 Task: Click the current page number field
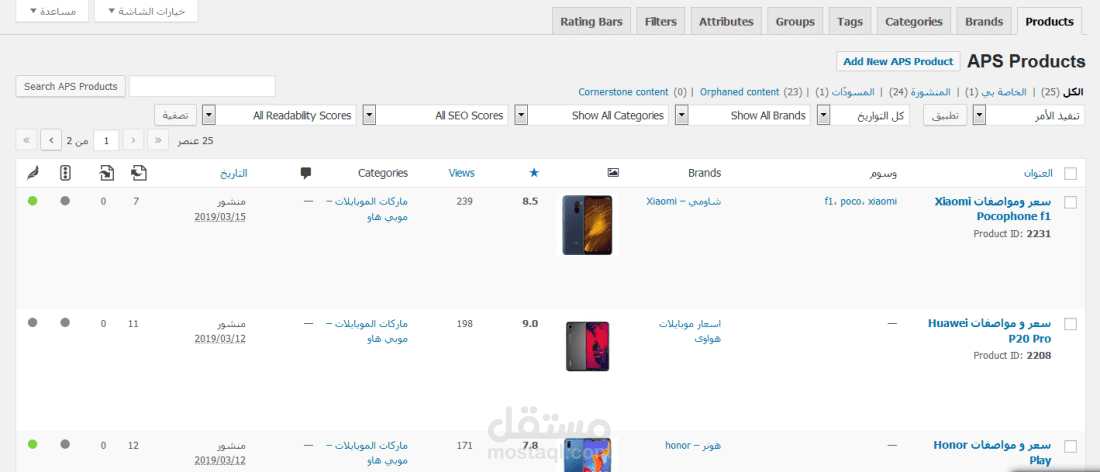tap(106, 140)
